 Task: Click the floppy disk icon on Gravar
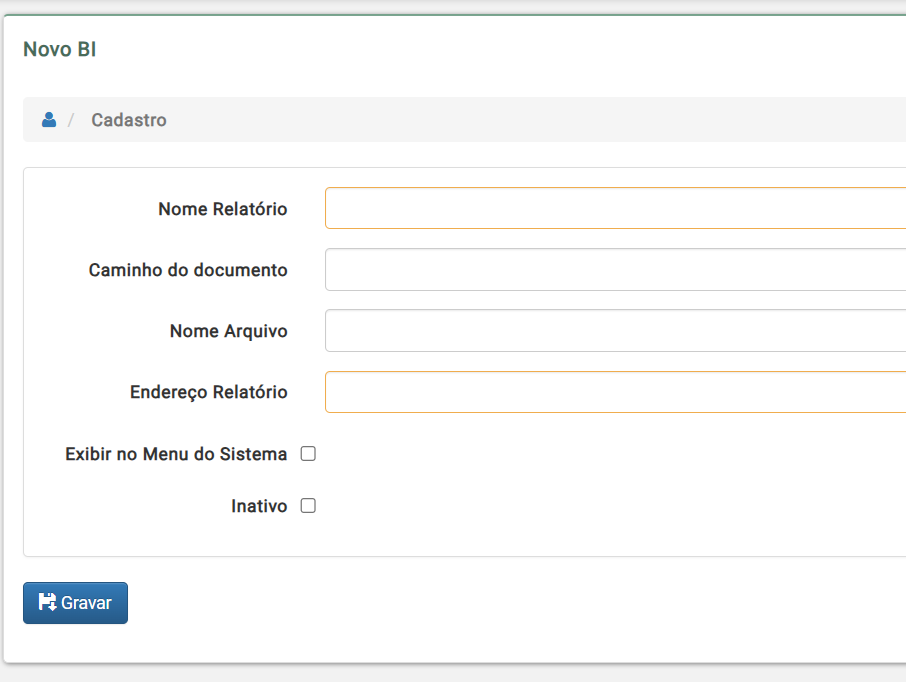[x=47, y=602]
